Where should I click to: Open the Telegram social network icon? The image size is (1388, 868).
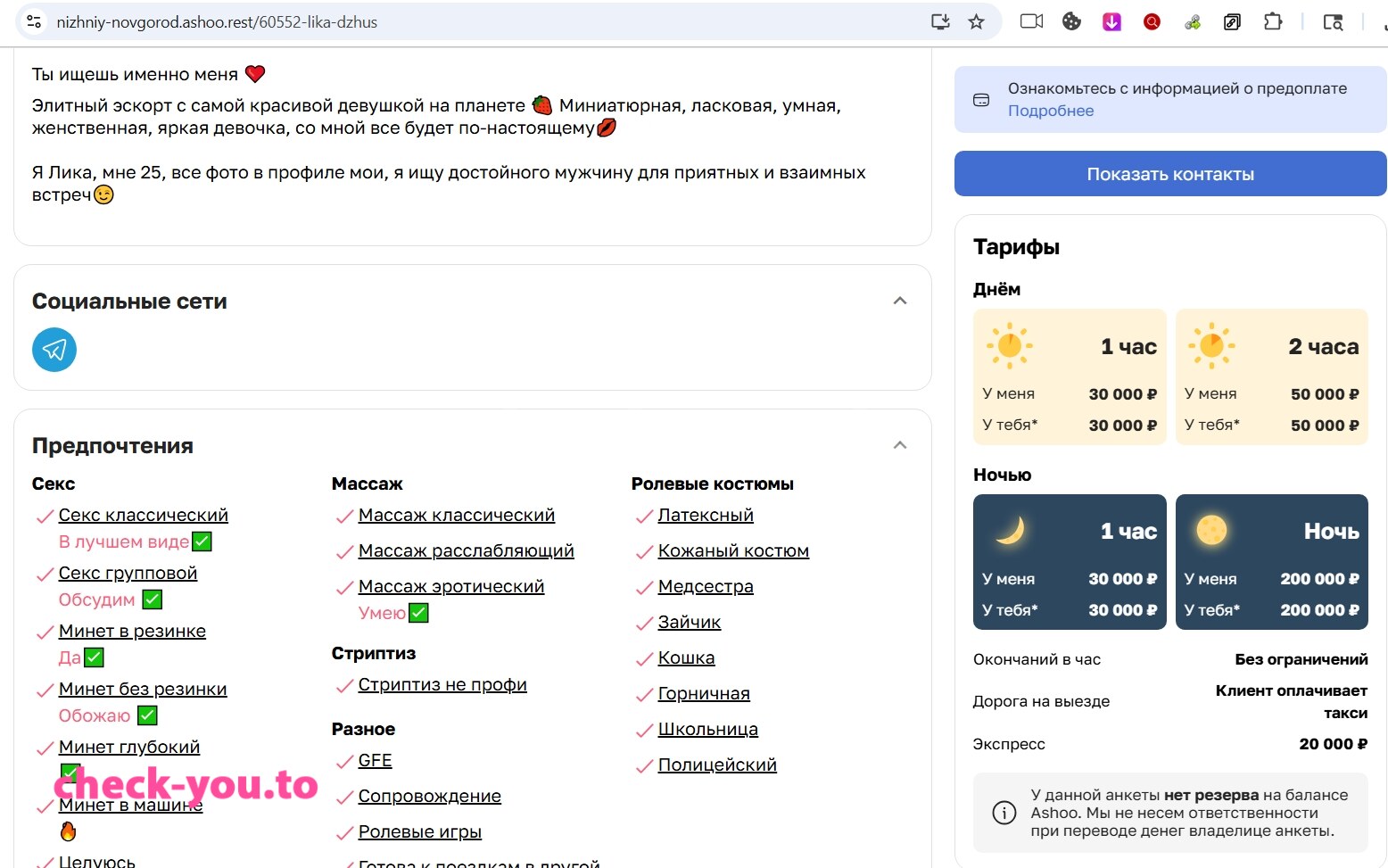click(54, 350)
